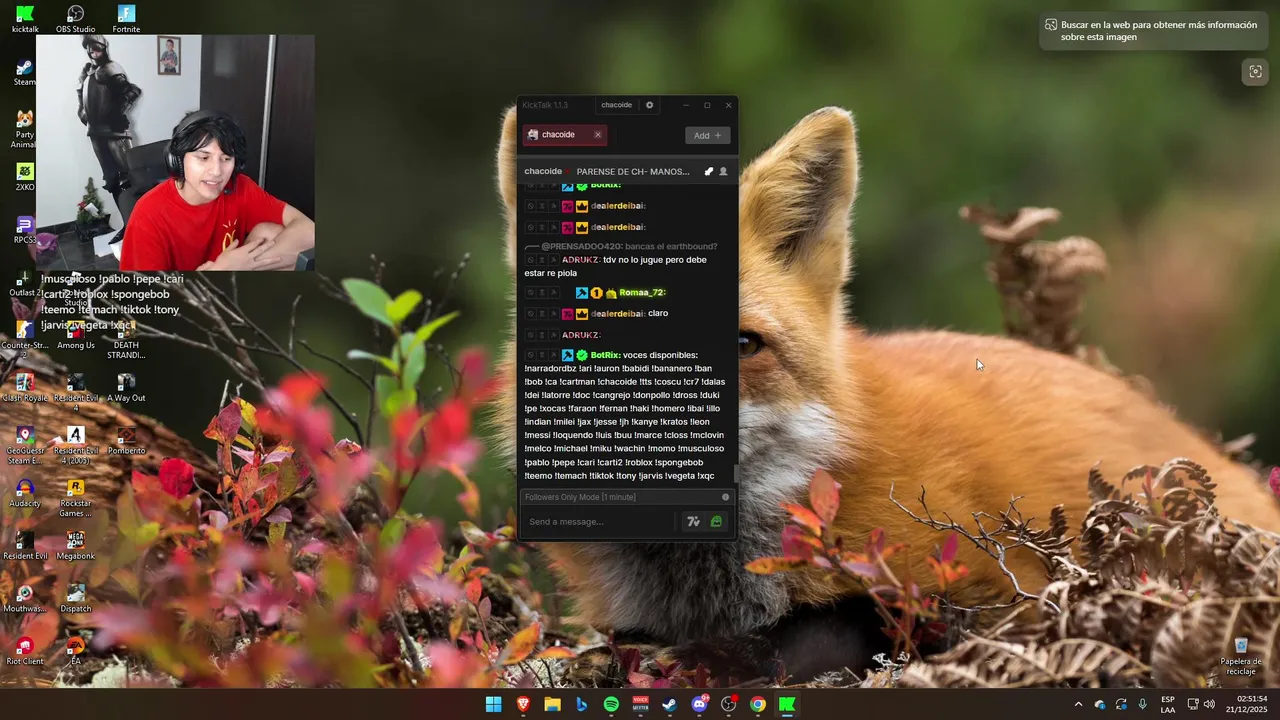Click ADRUKZ username on 'tdv no lo jugue' message
1280x720 pixels.
point(580,260)
